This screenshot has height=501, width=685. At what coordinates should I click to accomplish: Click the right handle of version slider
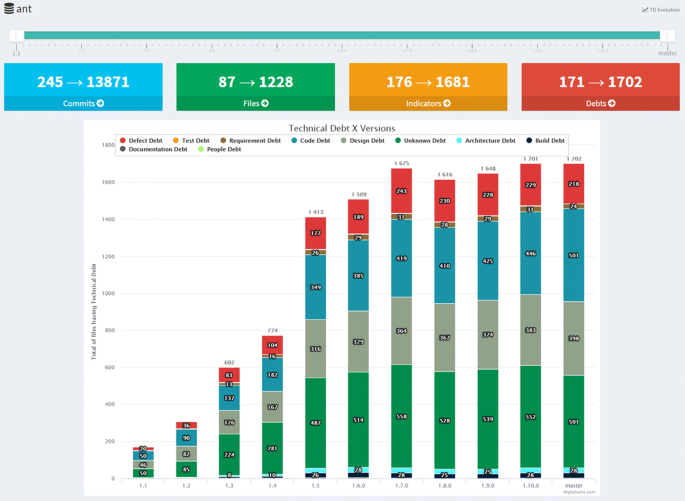(667, 35)
